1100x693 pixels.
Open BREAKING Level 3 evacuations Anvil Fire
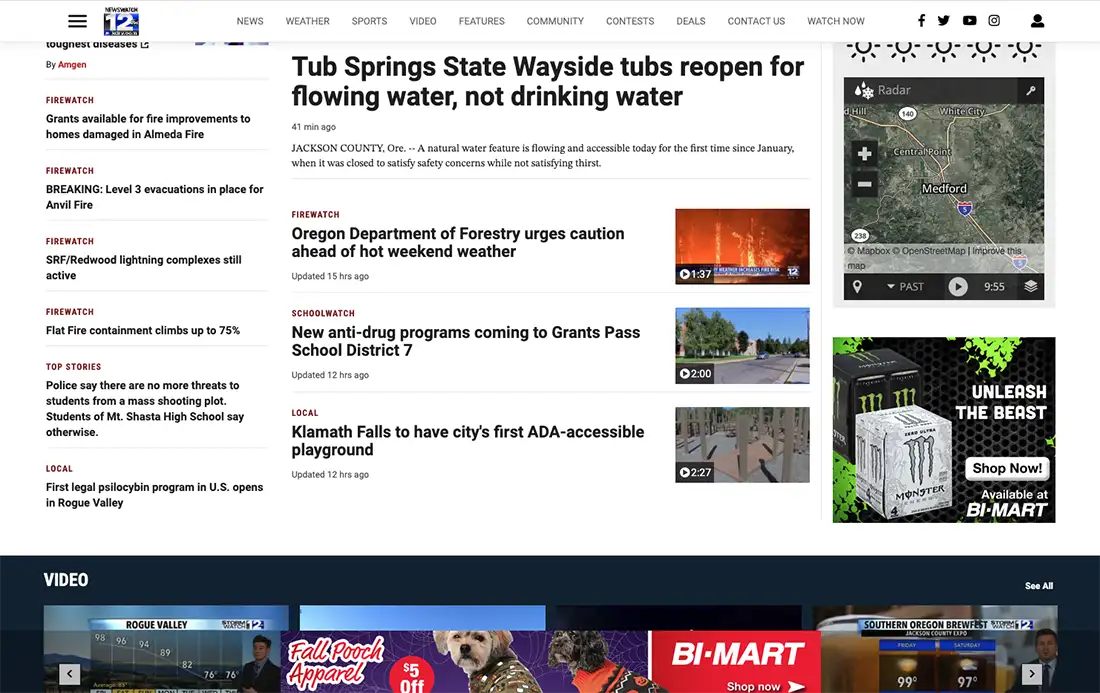point(154,197)
